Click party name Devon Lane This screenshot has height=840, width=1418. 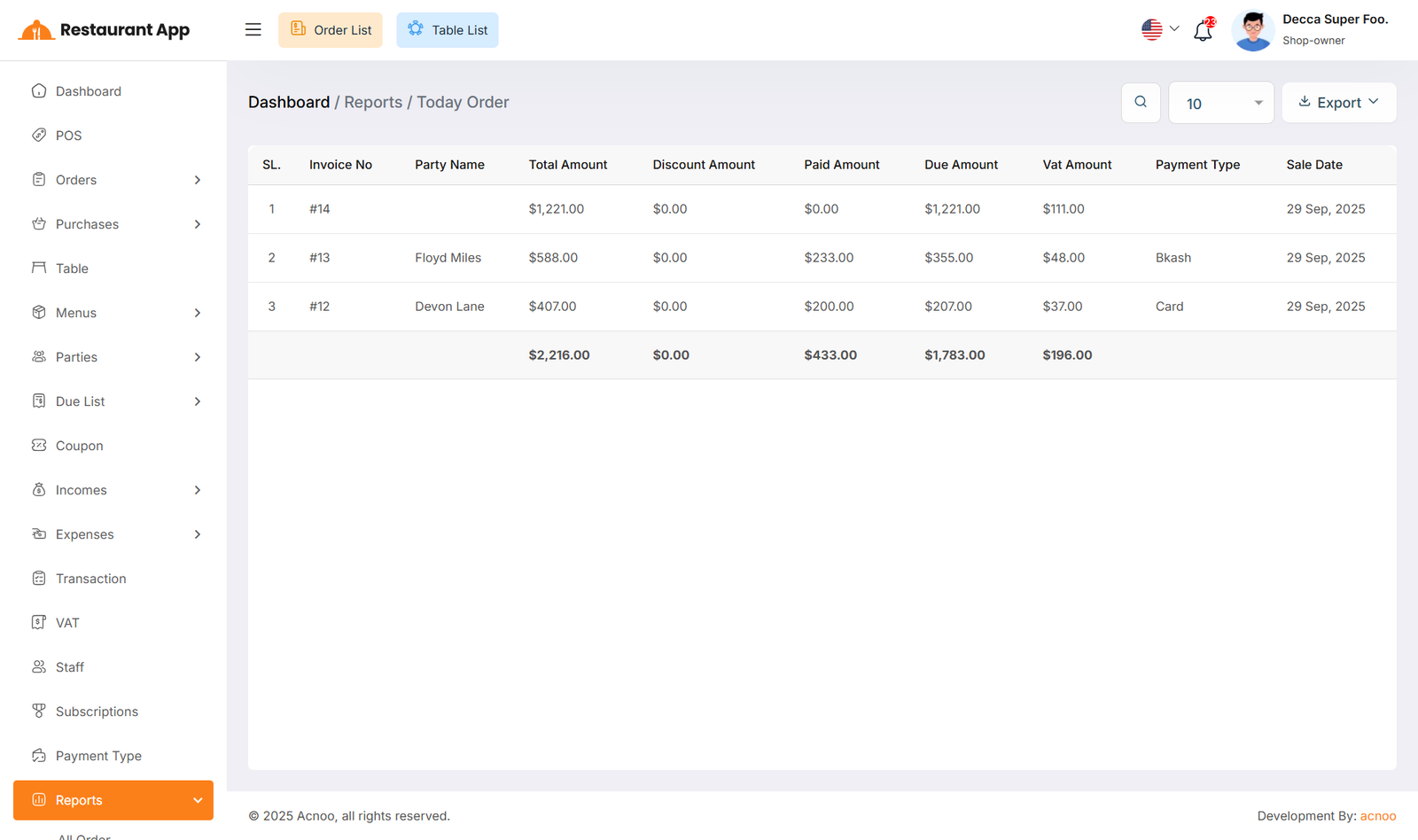(450, 307)
